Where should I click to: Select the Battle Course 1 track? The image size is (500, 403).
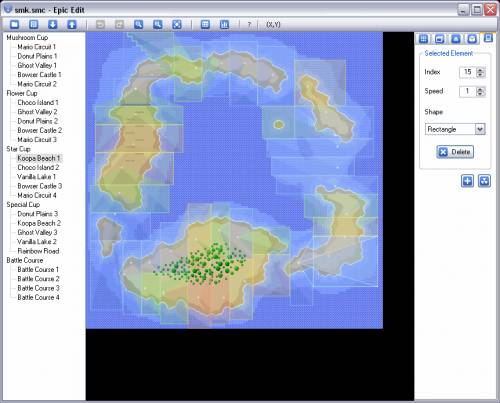38,269
